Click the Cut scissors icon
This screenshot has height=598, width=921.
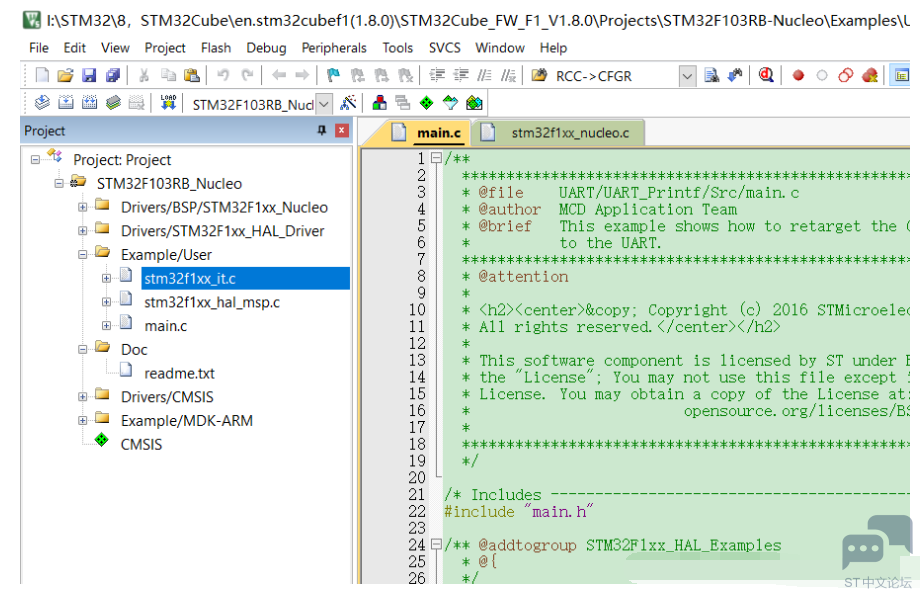click(x=144, y=75)
